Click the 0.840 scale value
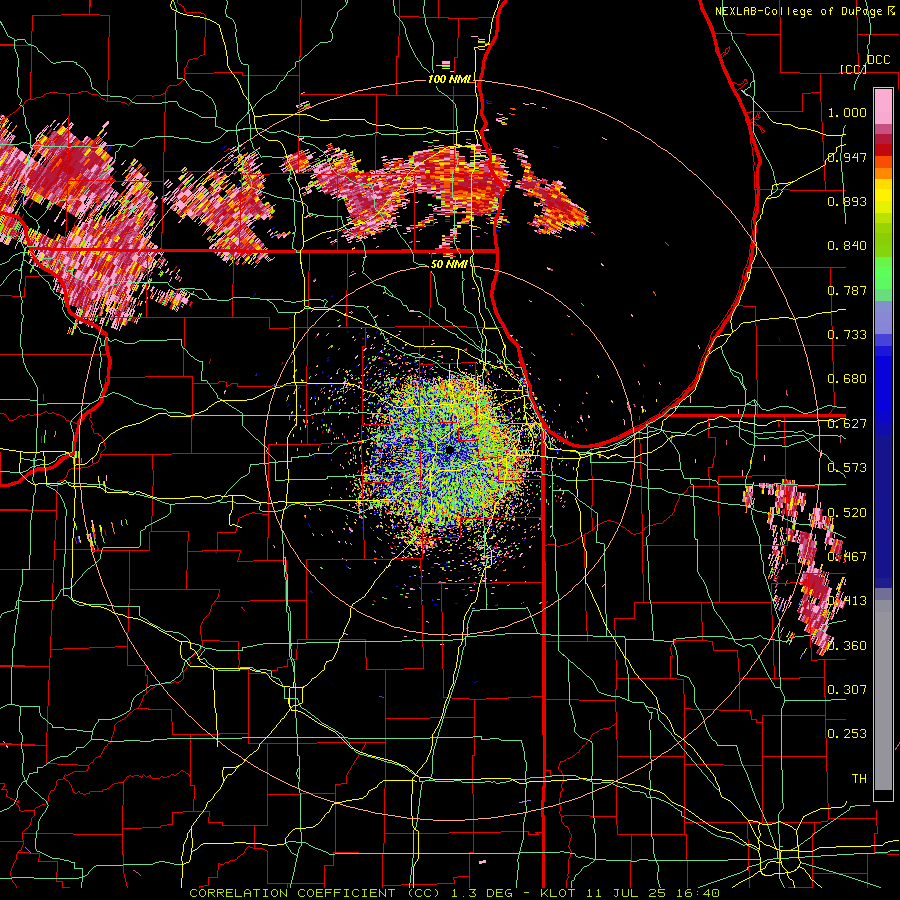 click(847, 246)
